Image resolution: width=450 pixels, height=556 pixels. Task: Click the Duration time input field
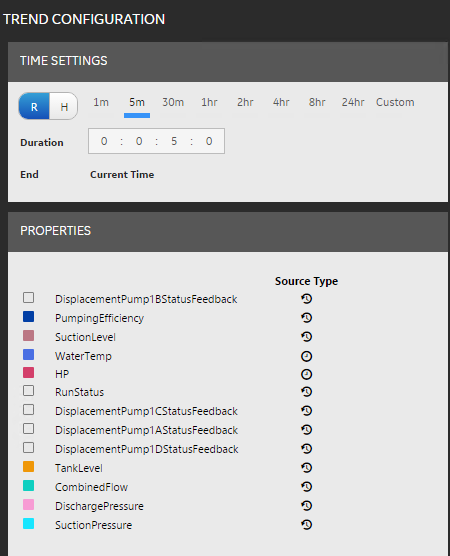[x=156, y=141]
